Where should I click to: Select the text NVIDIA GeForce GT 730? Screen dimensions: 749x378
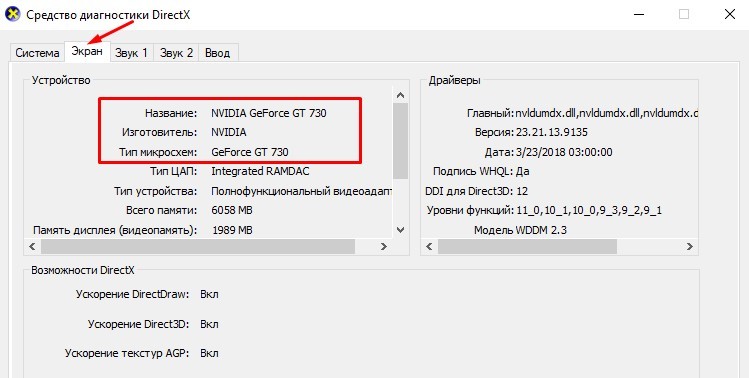click(269, 113)
